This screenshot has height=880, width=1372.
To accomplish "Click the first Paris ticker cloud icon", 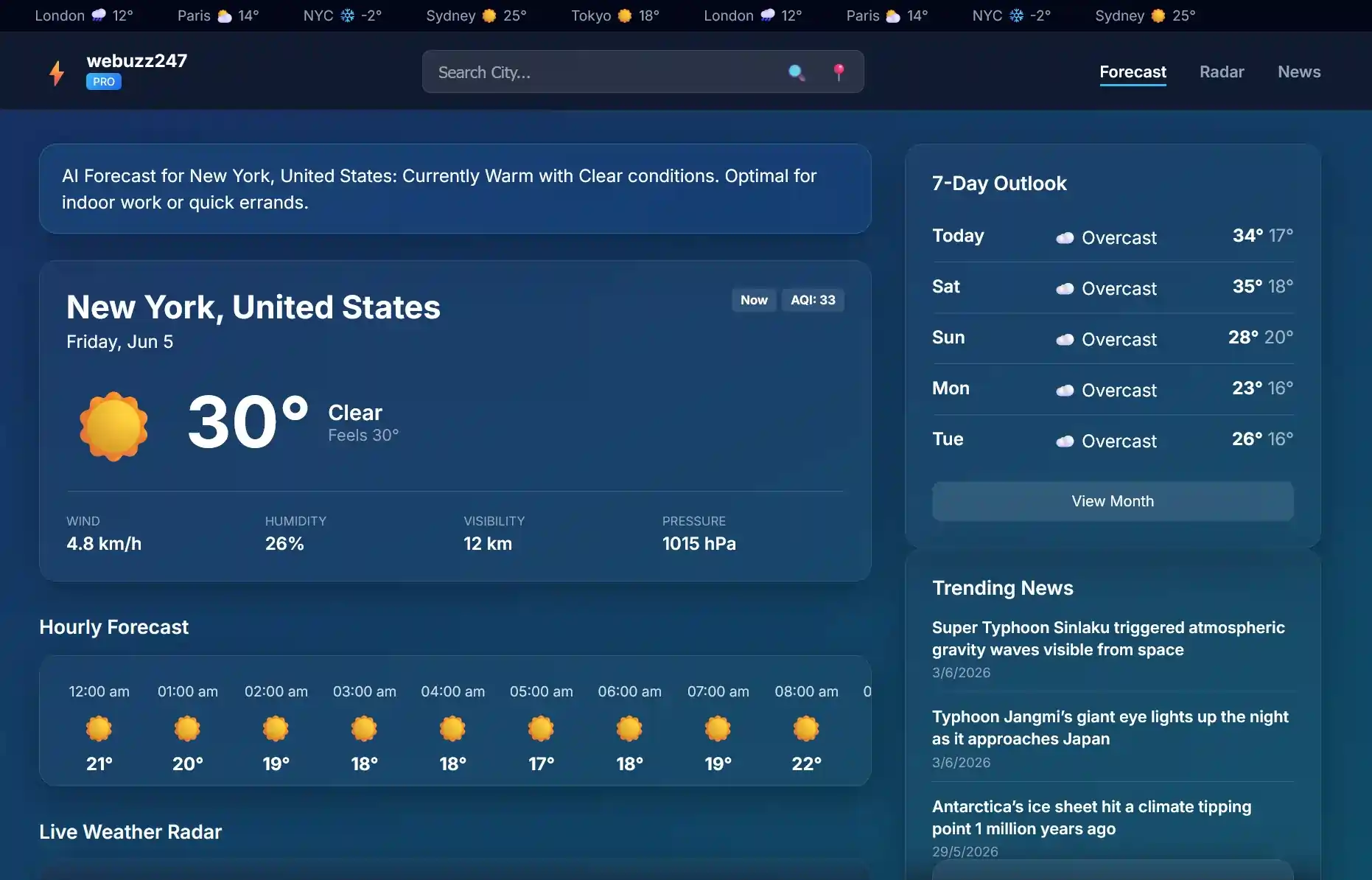I will [x=225, y=15].
